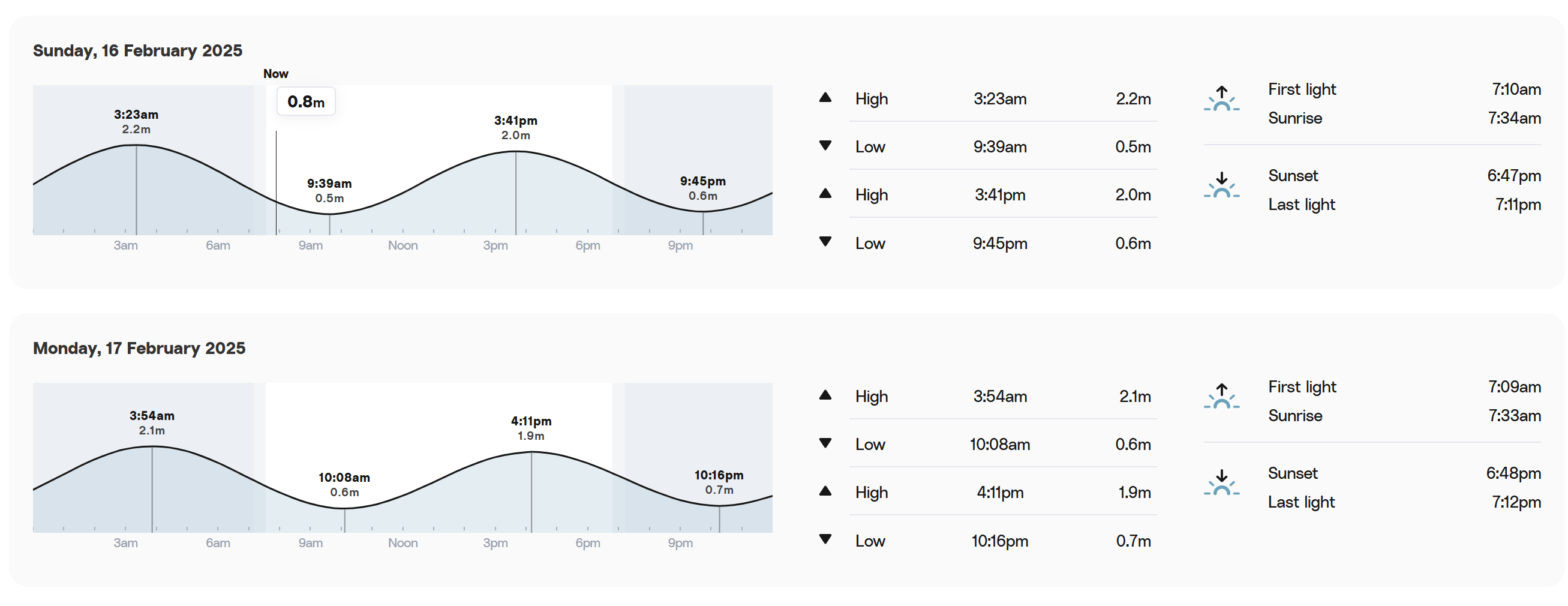Click the Now 0.8m tide indicator
This screenshot has width=1568, height=606.
pyautogui.click(x=305, y=101)
